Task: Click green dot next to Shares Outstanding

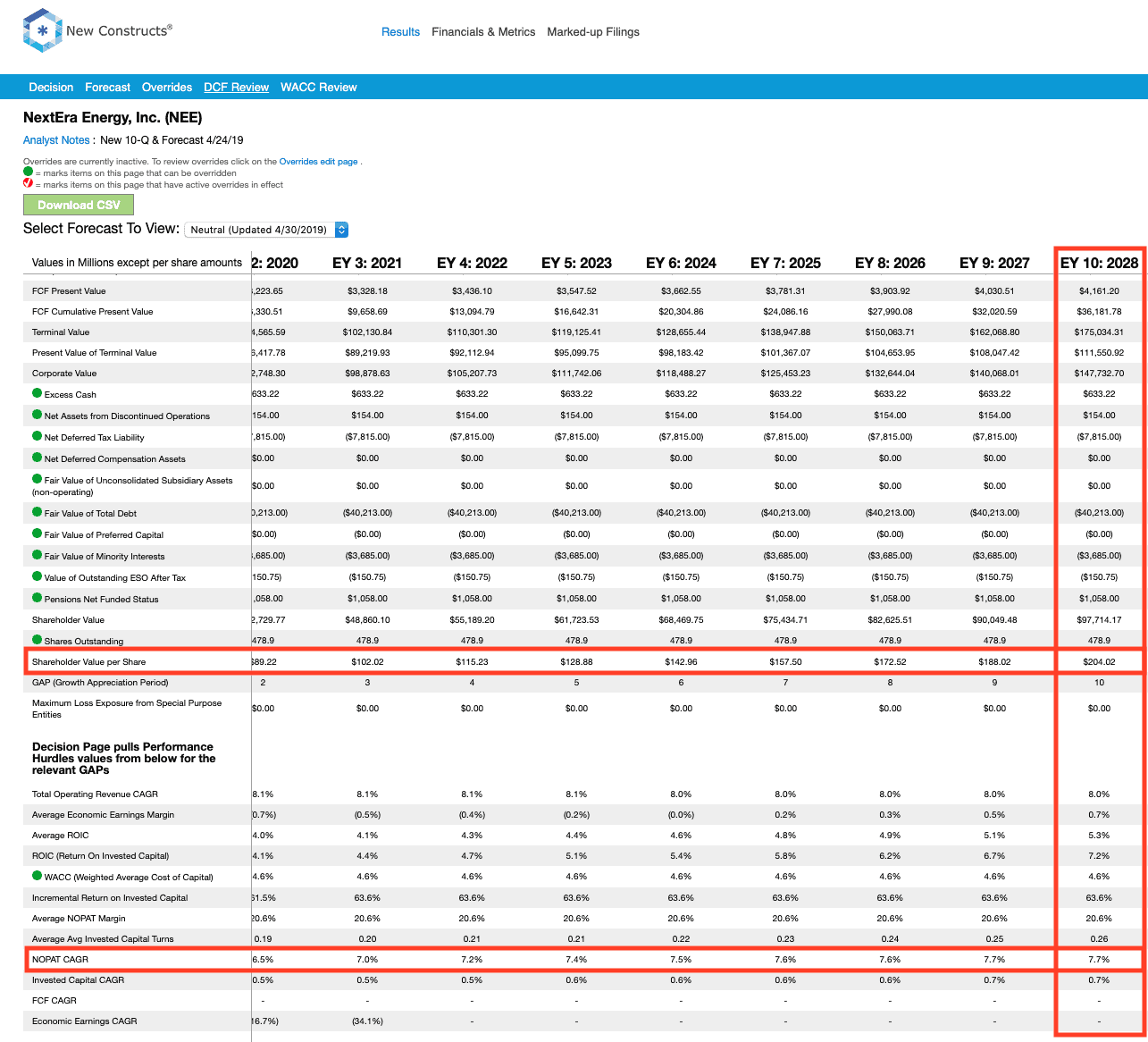Action: 38,640
